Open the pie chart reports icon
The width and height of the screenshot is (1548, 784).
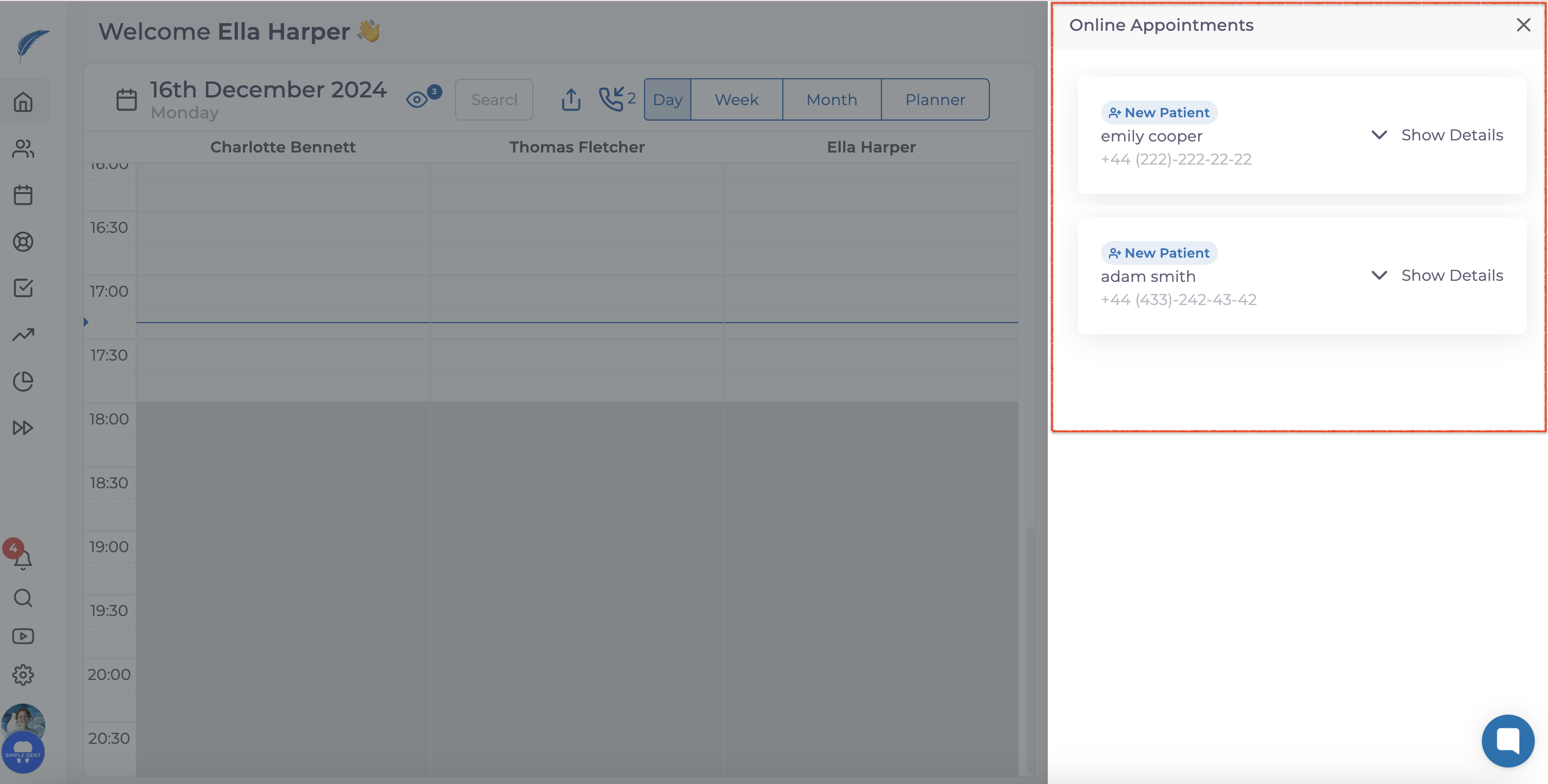click(24, 382)
